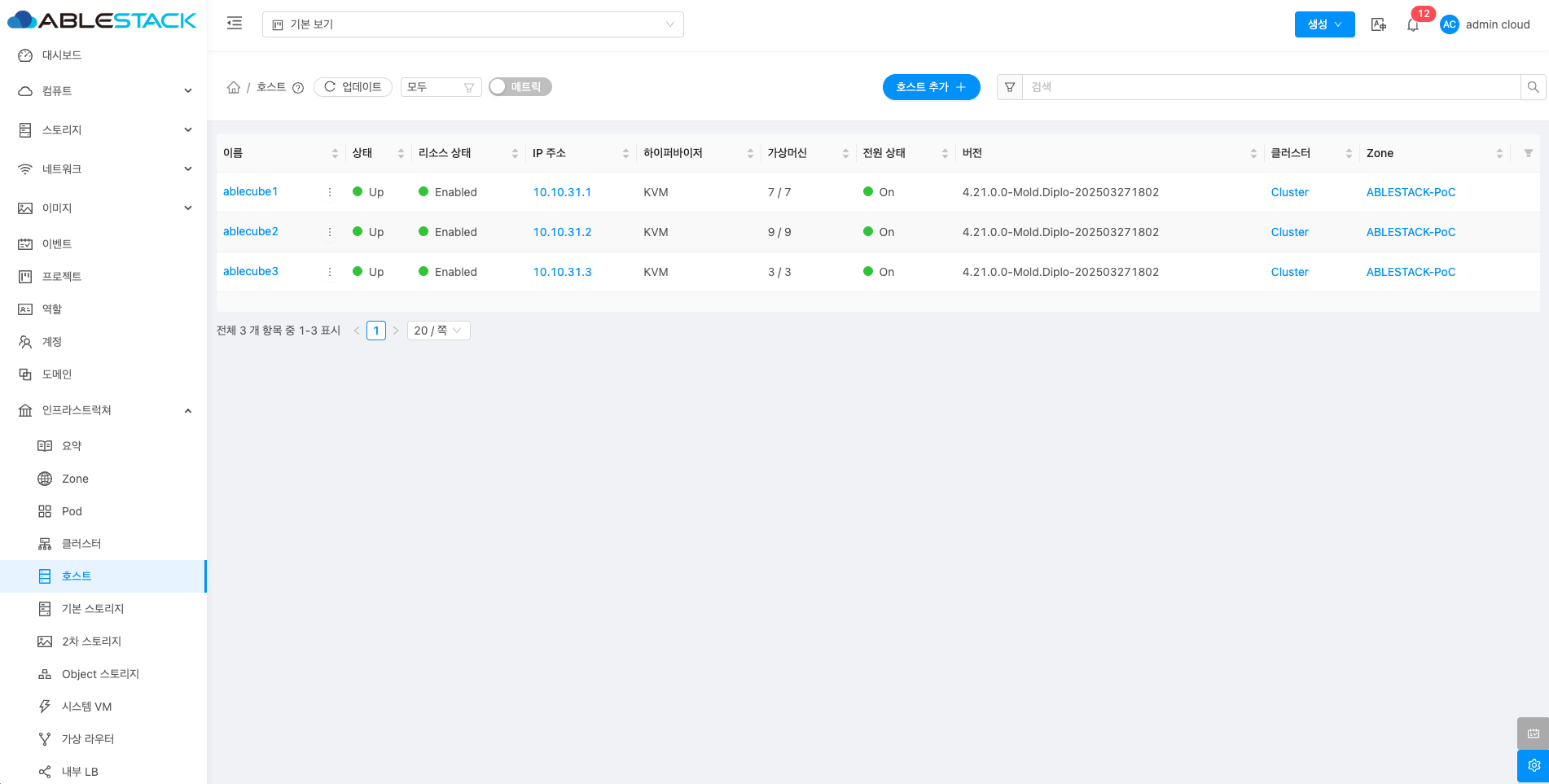Click the language translate icon
The width and height of the screenshot is (1549, 784).
pyautogui.click(x=1378, y=24)
